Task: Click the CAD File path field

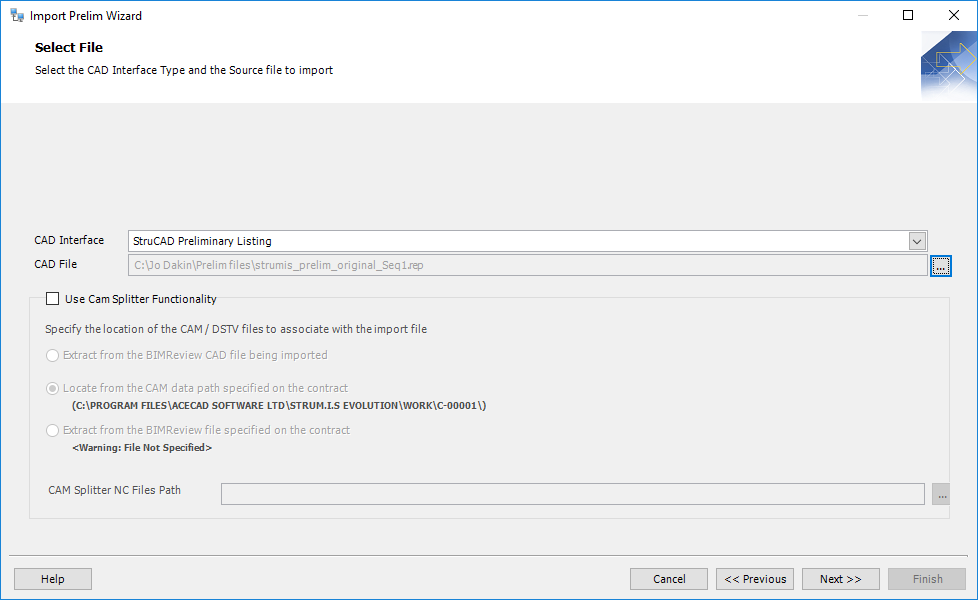Action: (527, 265)
